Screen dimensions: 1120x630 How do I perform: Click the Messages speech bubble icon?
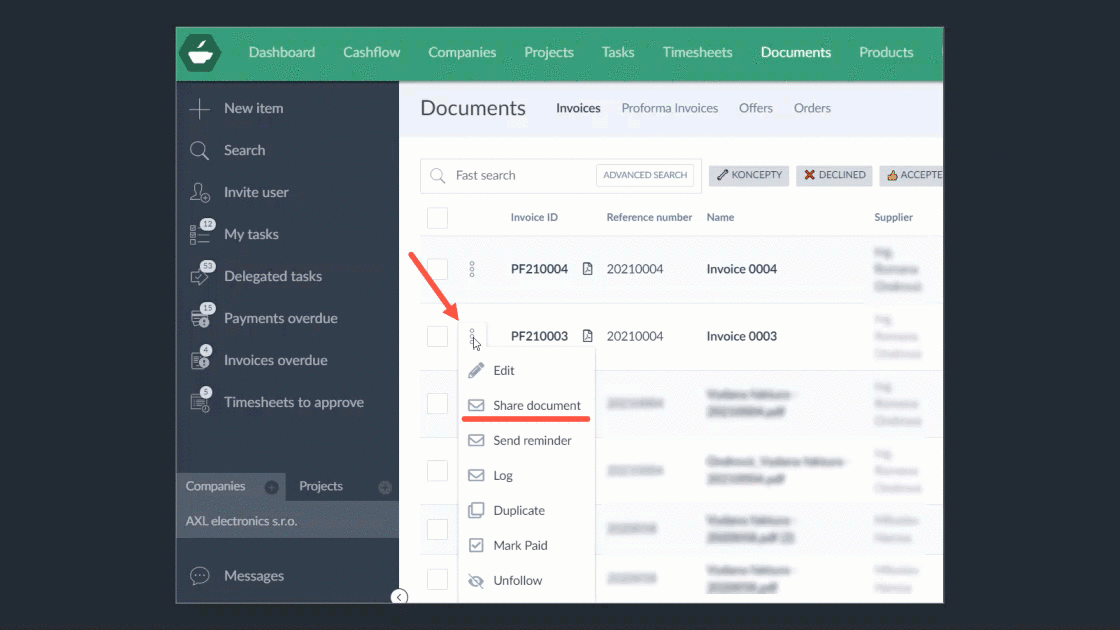click(x=199, y=576)
